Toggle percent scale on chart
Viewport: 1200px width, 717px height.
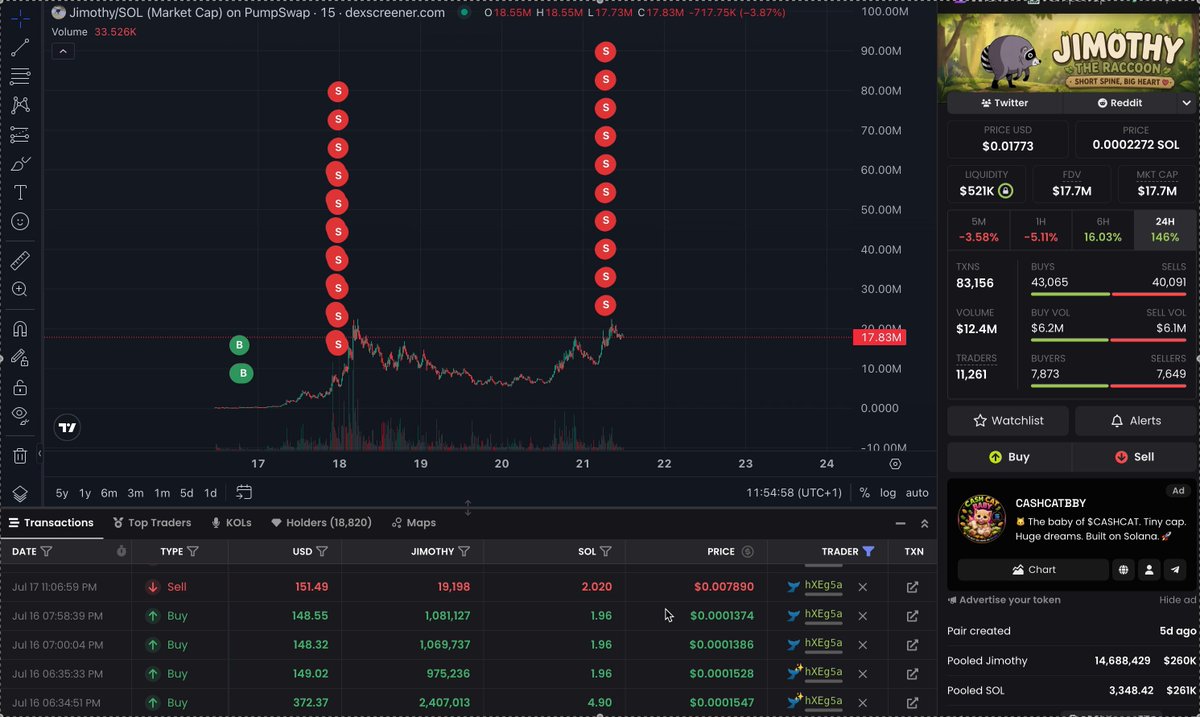[865, 493]
